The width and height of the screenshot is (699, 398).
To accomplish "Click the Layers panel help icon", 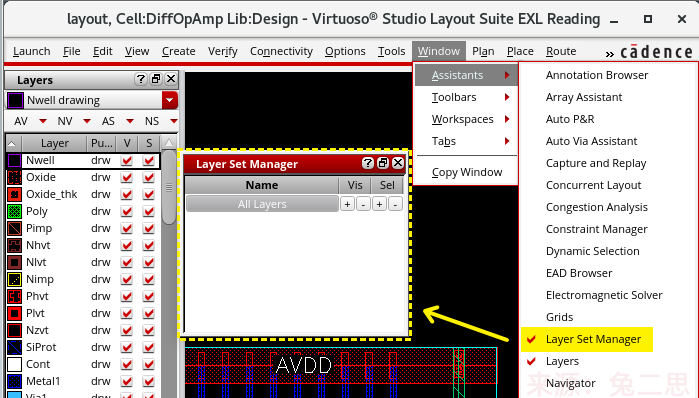I will [141, 79].
